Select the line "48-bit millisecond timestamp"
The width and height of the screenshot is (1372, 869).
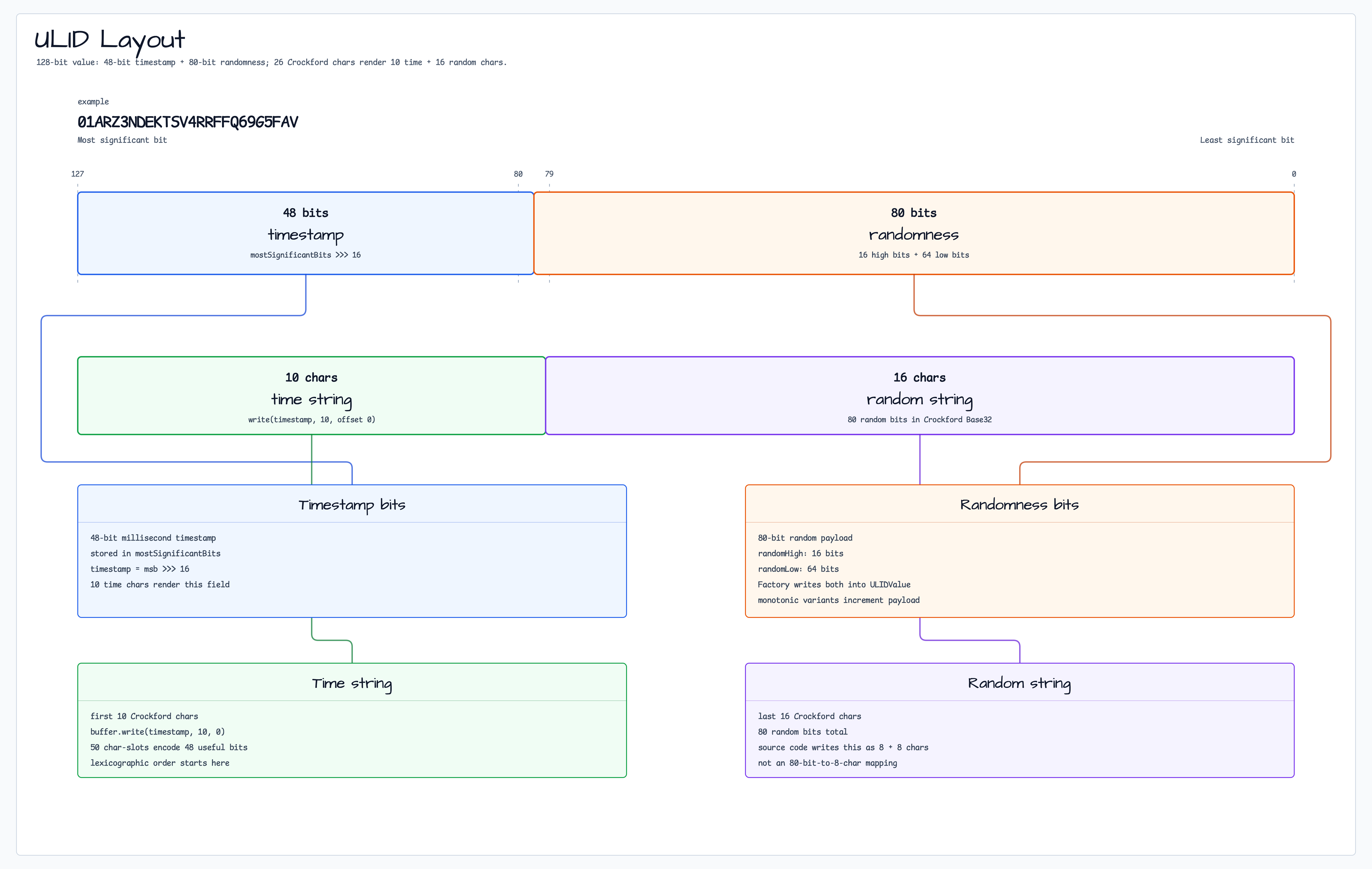click(x=153, y=538)
